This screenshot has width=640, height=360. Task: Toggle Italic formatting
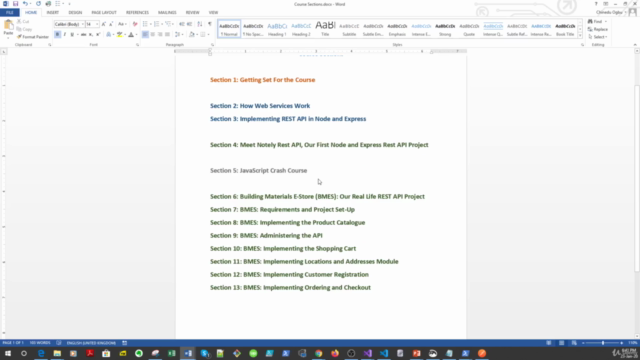64,35
